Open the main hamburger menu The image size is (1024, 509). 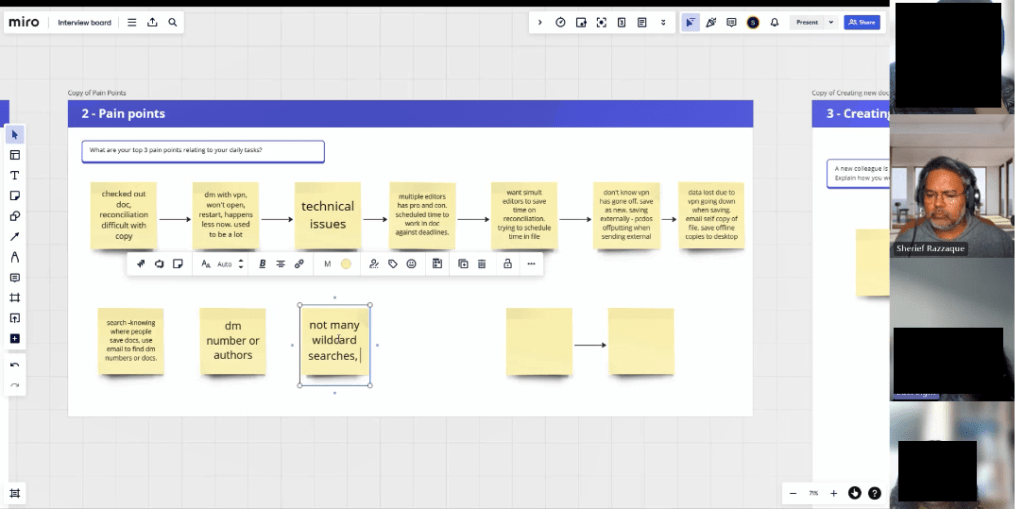coord(132,22)
